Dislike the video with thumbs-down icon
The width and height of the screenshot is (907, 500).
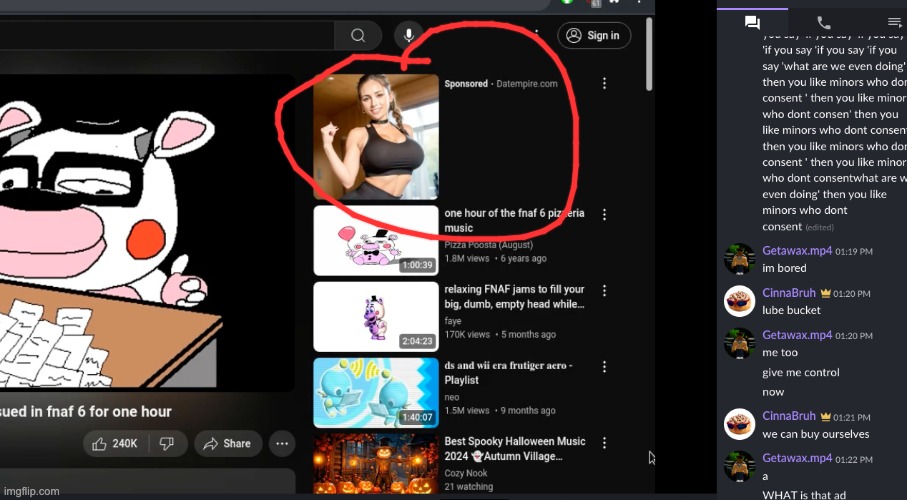tap(167, 444)
